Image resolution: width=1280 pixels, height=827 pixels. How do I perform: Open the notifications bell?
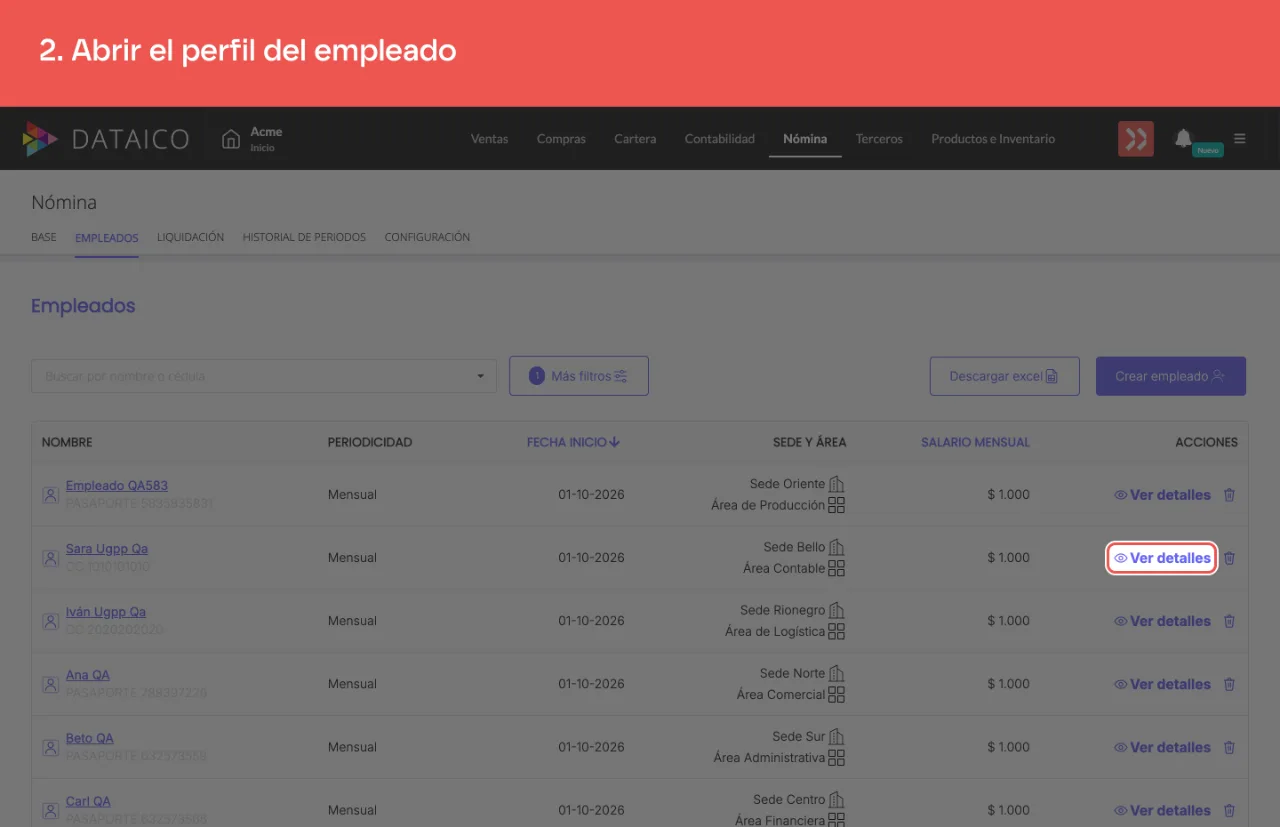click(1184, 138)
